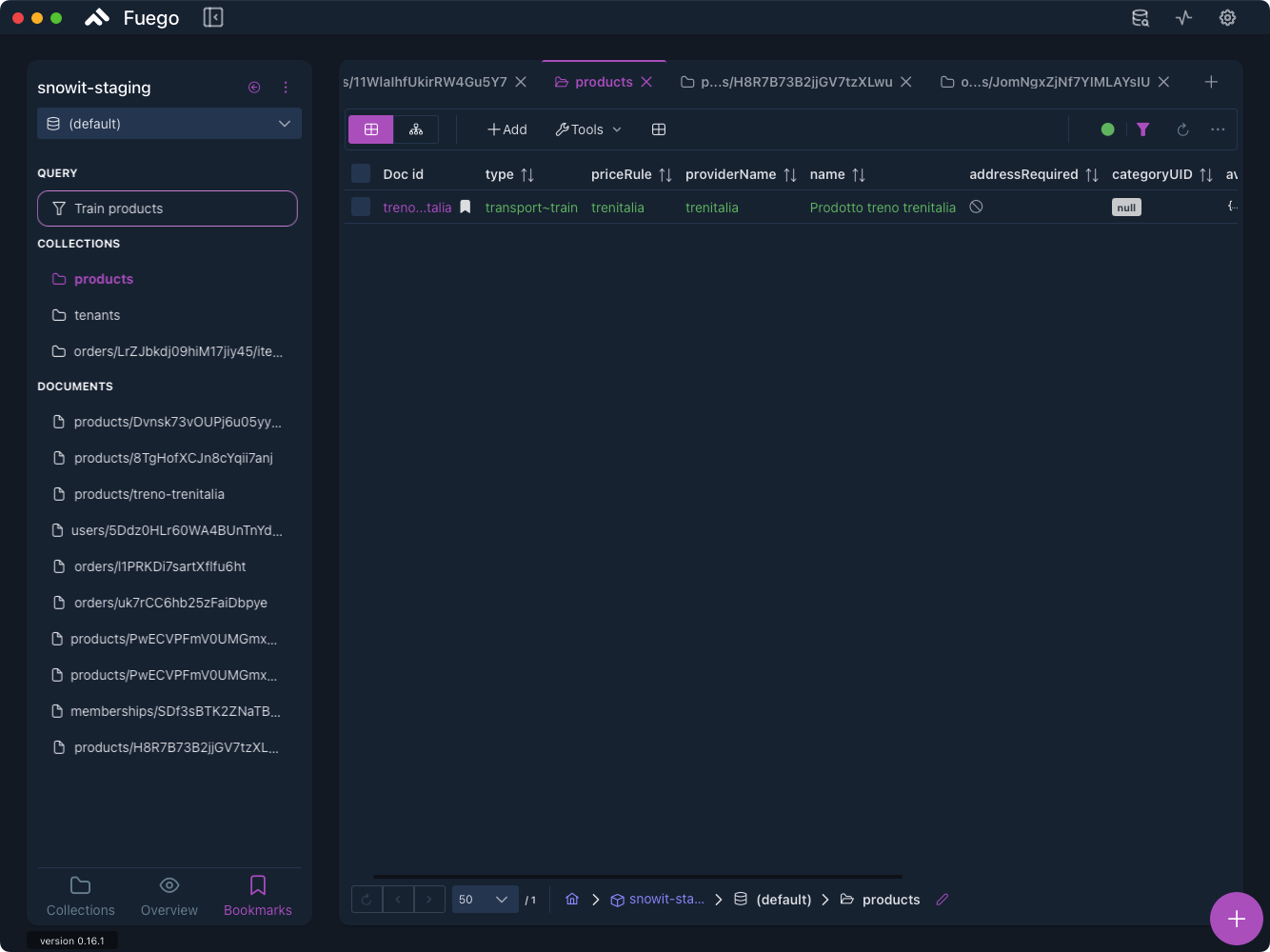Sort by the name column
1270x952 pixels.
pos(859,174)
